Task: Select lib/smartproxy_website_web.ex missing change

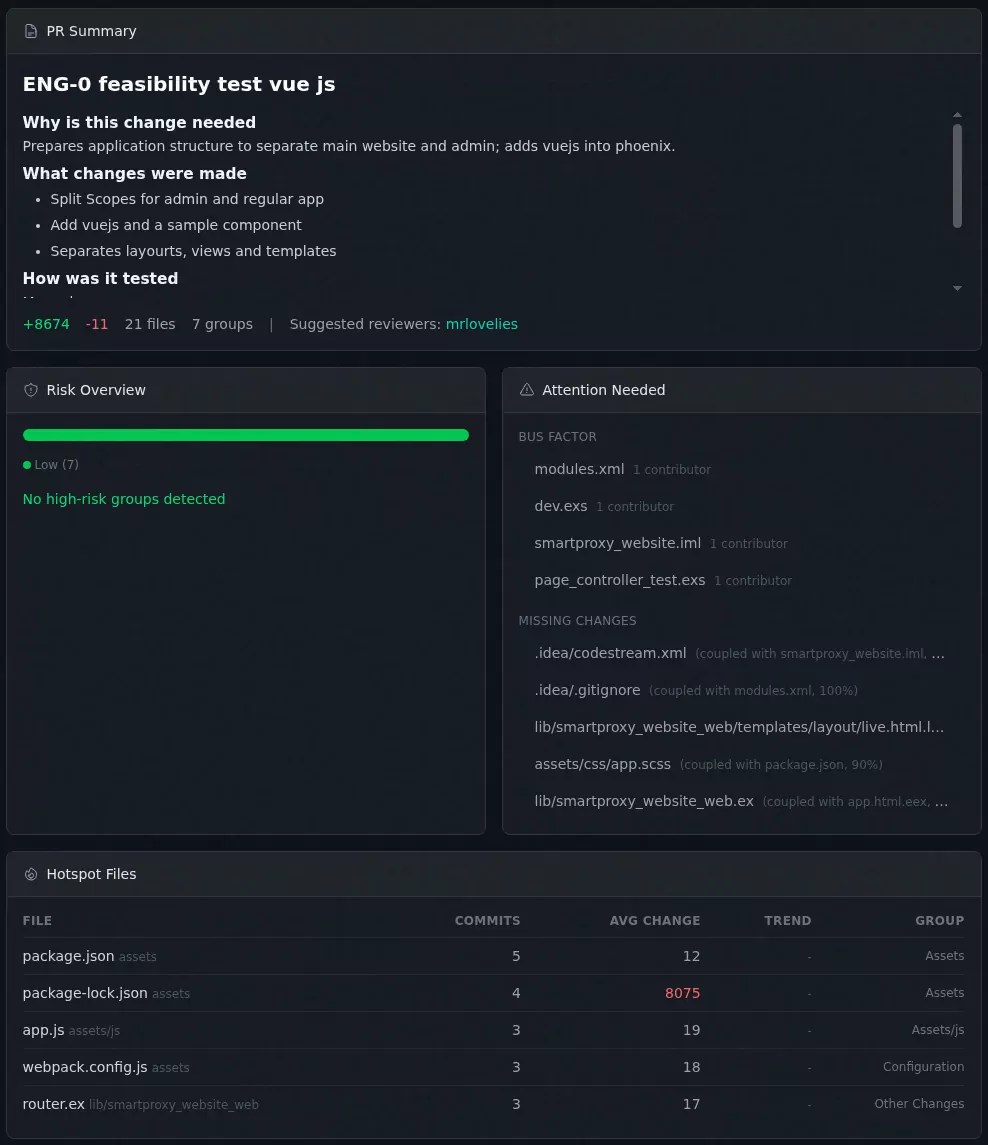Action: (x=644, y=801)
